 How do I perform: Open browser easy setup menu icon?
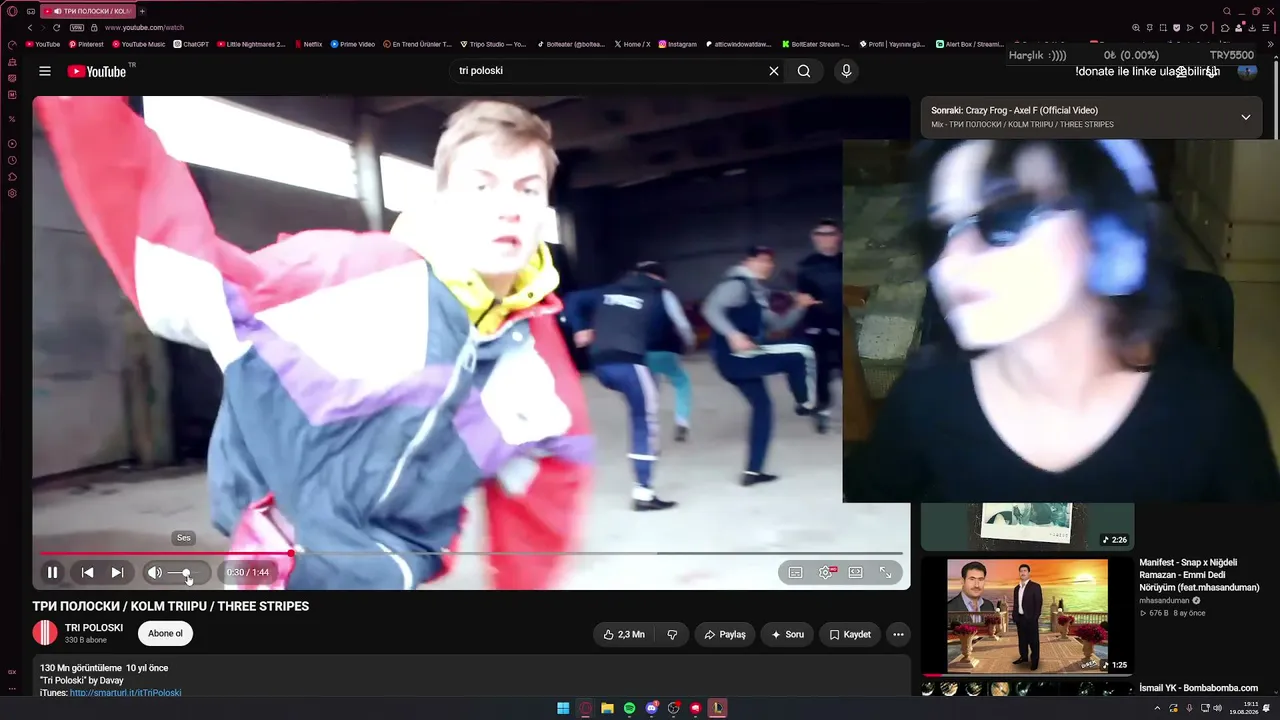tap(1265, 28)
